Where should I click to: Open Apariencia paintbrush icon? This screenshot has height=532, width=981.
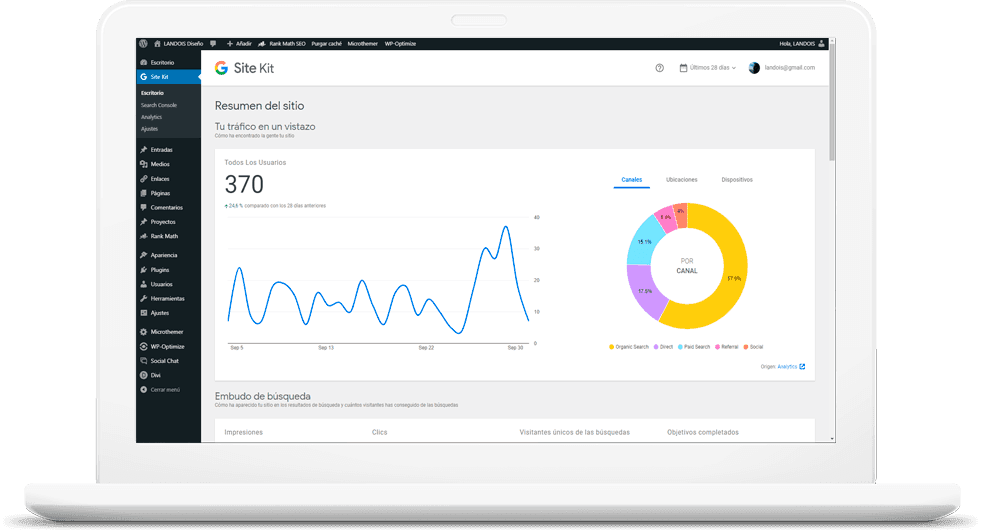tap(144, 255)
